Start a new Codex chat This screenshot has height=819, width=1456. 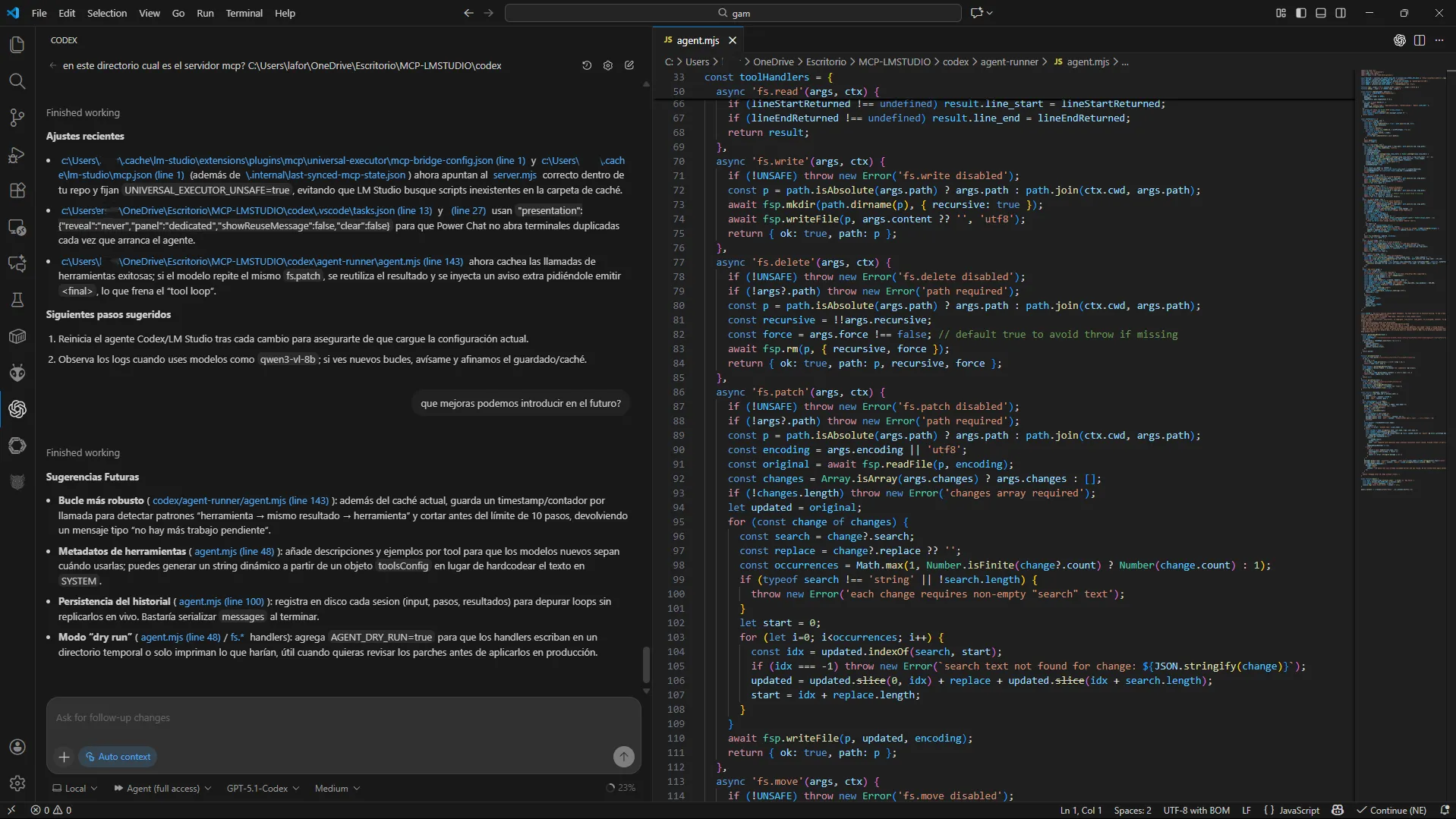coord(629,65)
